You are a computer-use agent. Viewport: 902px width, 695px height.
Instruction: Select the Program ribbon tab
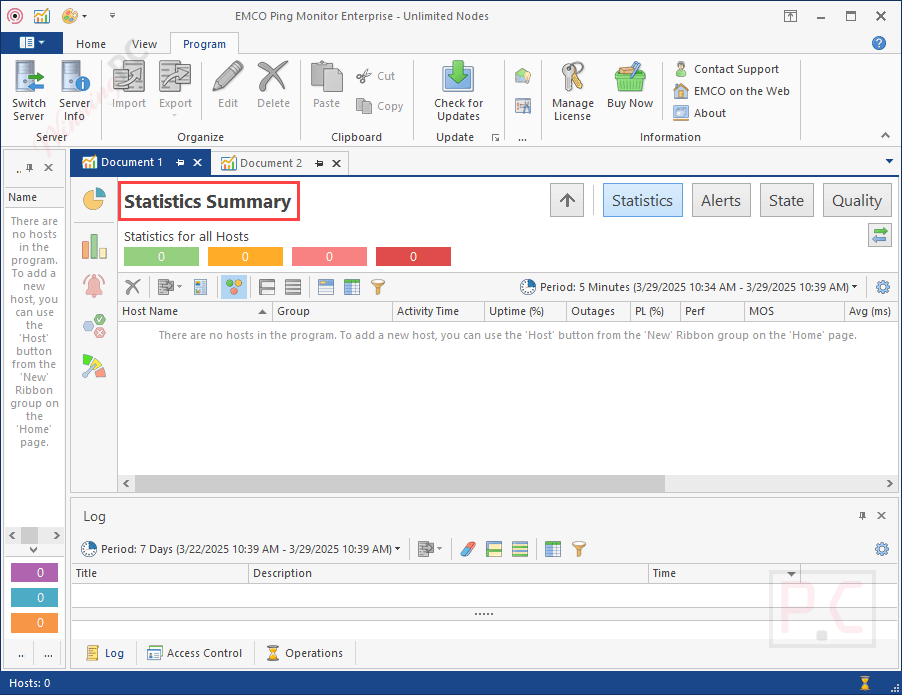(204, 44)
